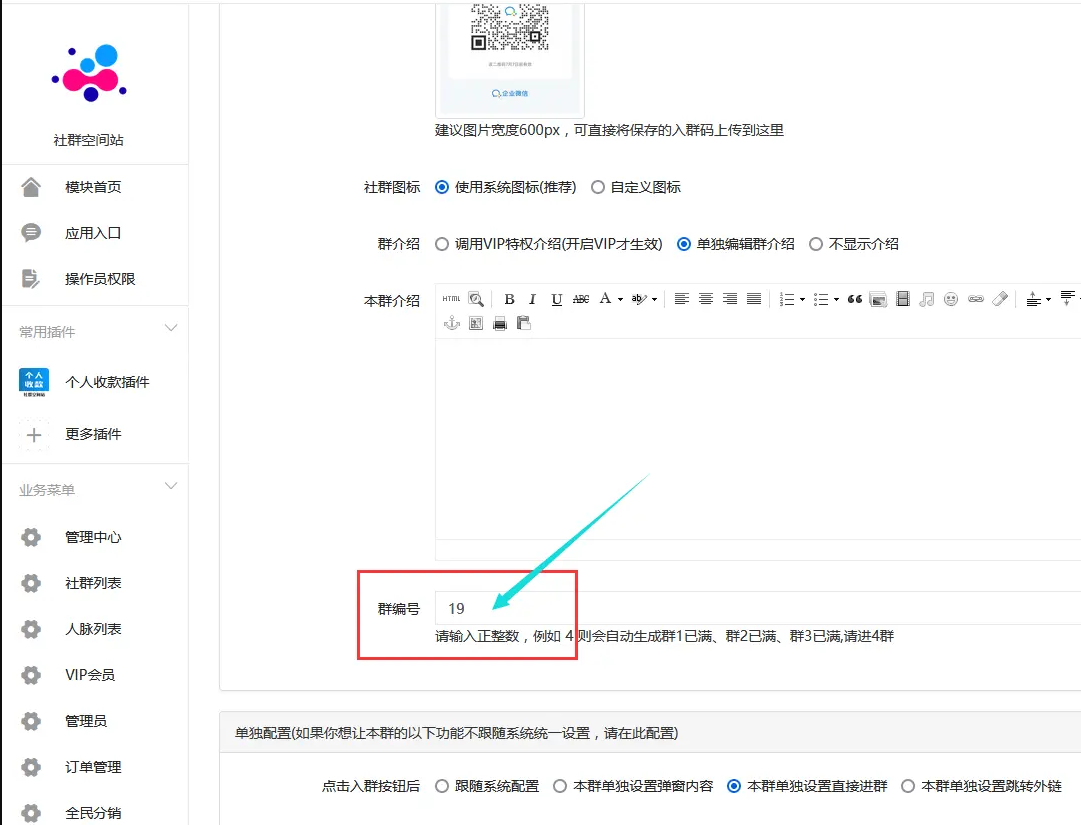Click the print icon in editor

pyautogui.click(x=500, y=323)
